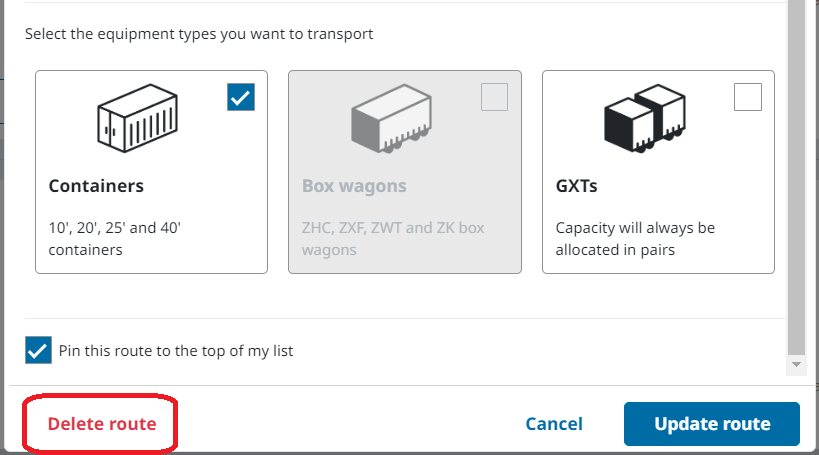The width and height of the screenshot is (819, 455).
Task: Click the 'Select the equipment types' instruction
Action: tap(199, 34)
